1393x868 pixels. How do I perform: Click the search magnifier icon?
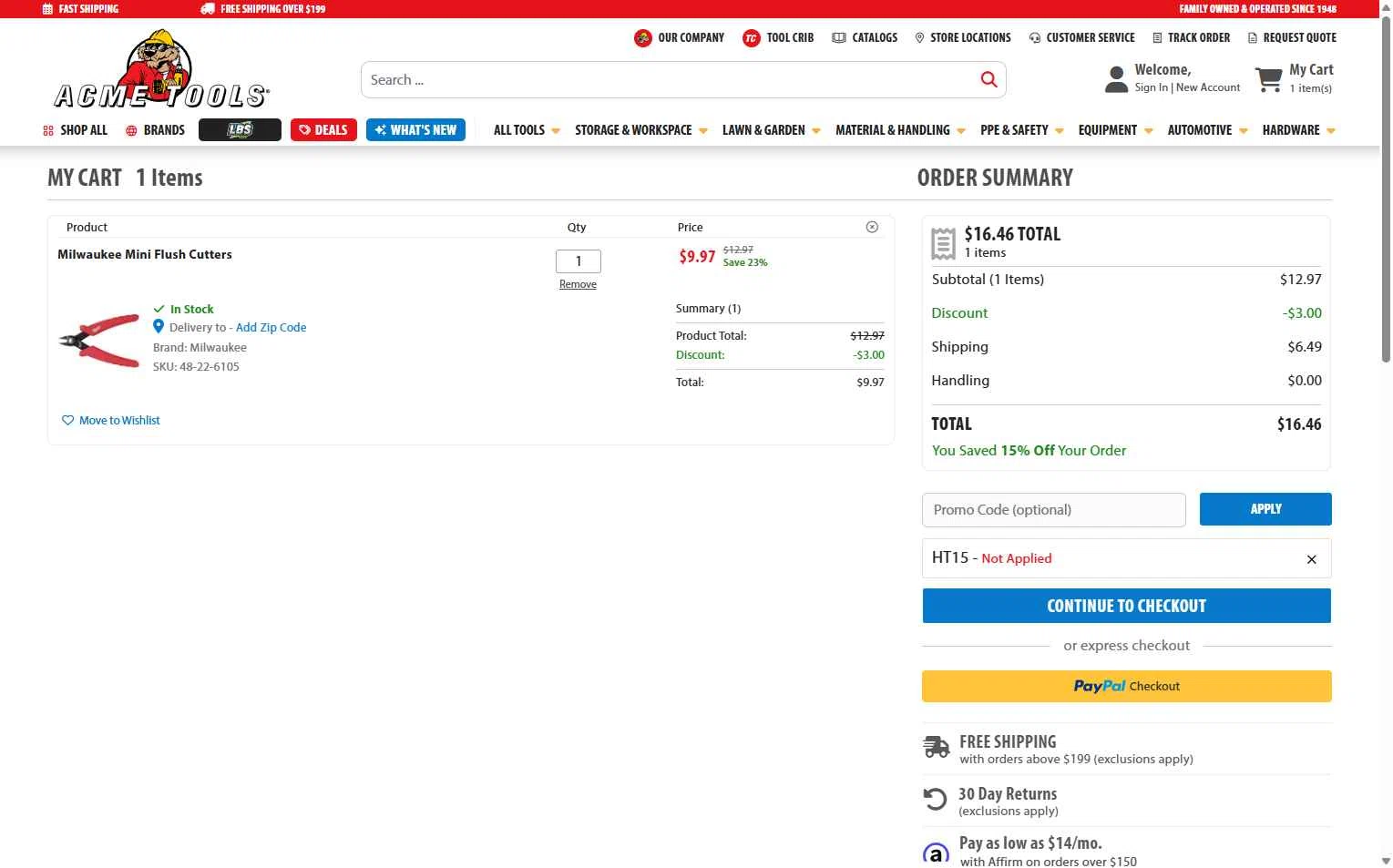988,80
